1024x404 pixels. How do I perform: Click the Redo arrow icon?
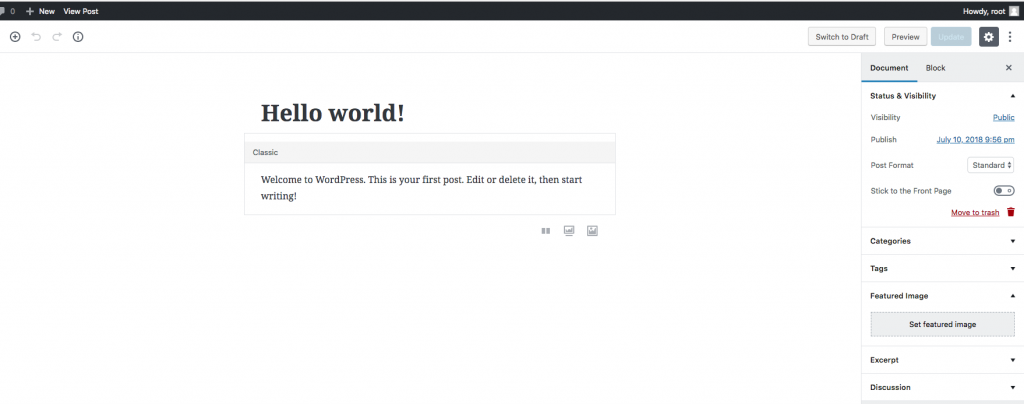pyautogui.click(x=57, y=37)
